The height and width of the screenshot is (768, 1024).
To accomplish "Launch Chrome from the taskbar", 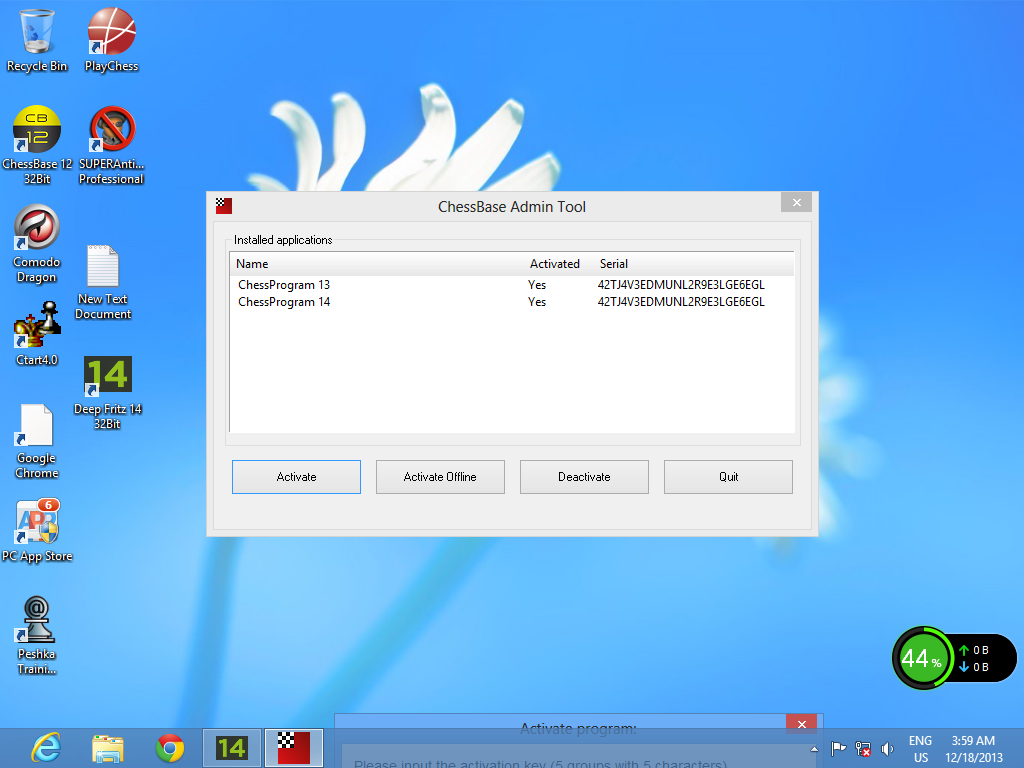I will pyautogui.click(x=170, y=748).
